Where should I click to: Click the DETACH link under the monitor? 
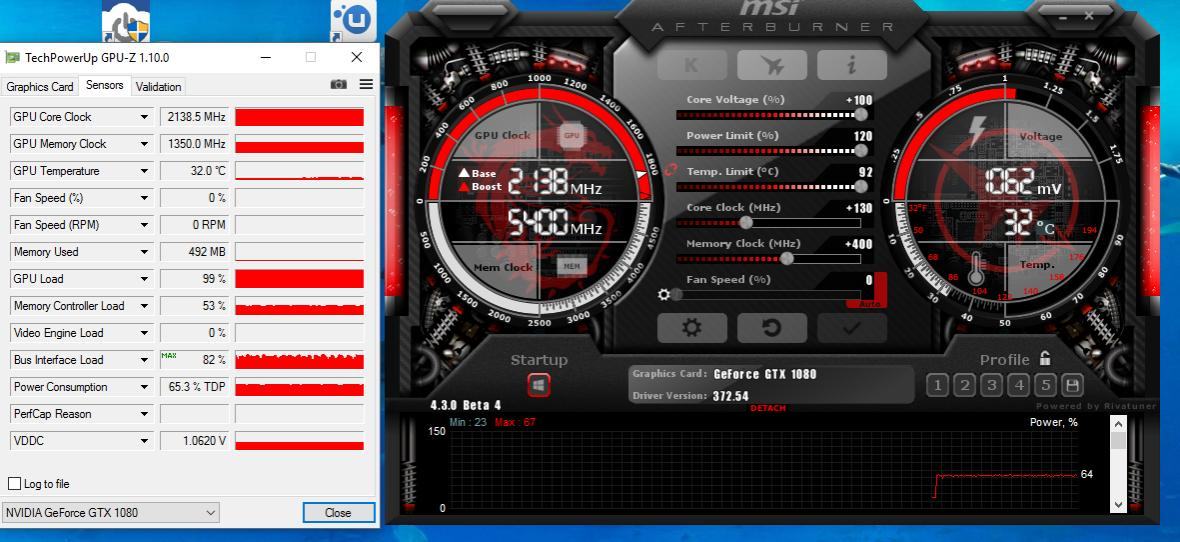[768, 408]
